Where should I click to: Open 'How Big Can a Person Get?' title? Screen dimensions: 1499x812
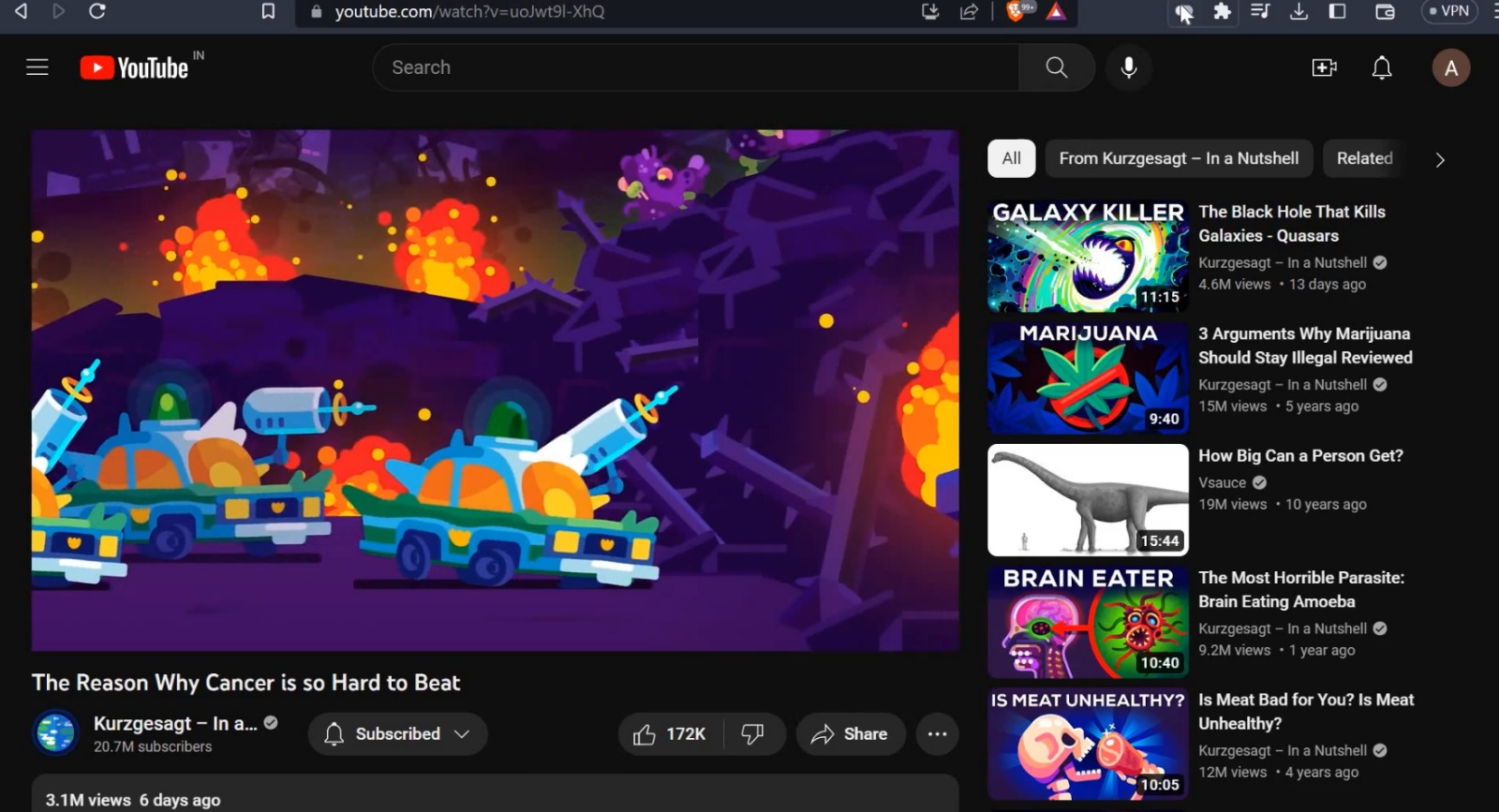coord(1300,456)
